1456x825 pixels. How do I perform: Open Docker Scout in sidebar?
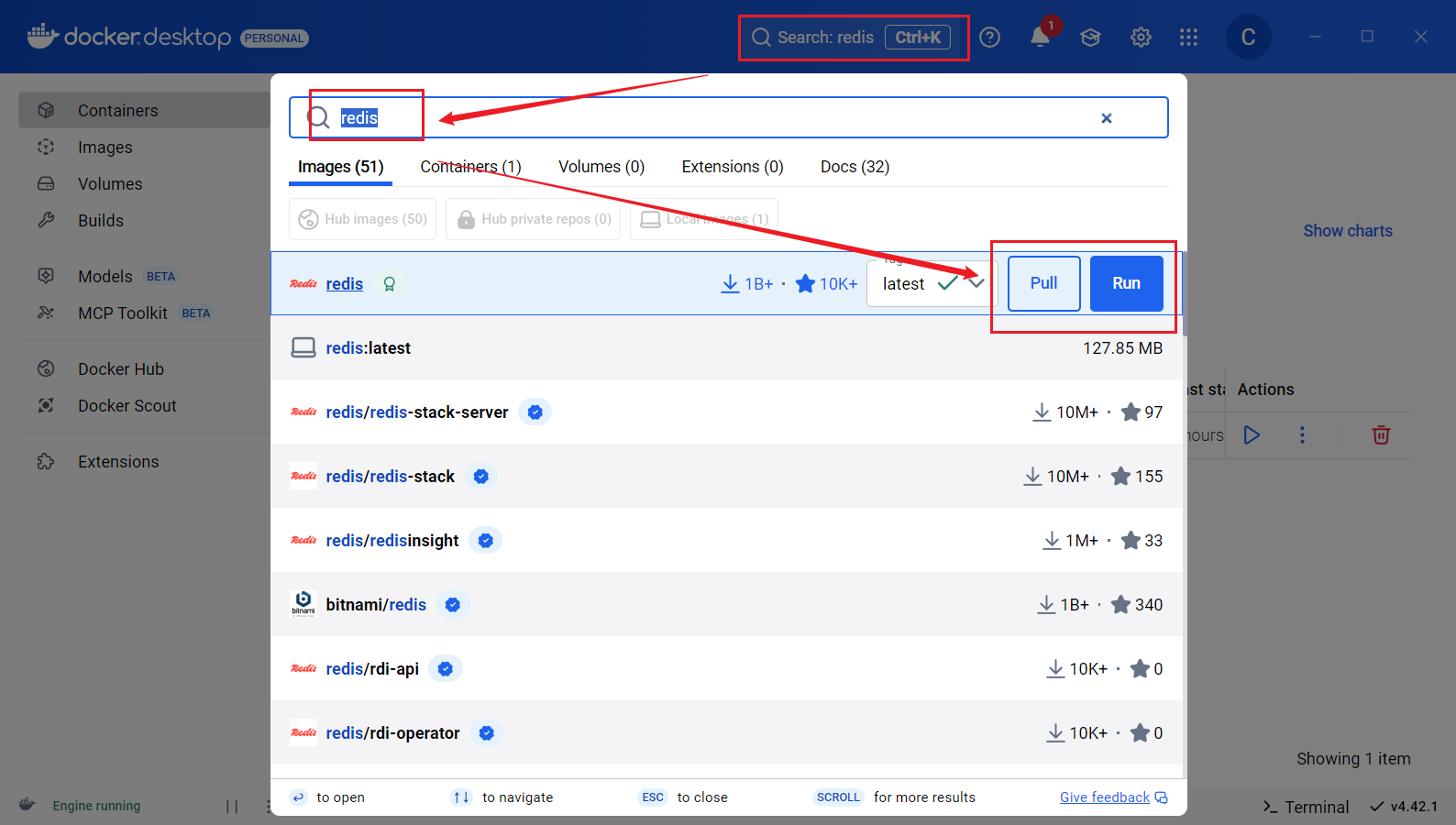144,405
